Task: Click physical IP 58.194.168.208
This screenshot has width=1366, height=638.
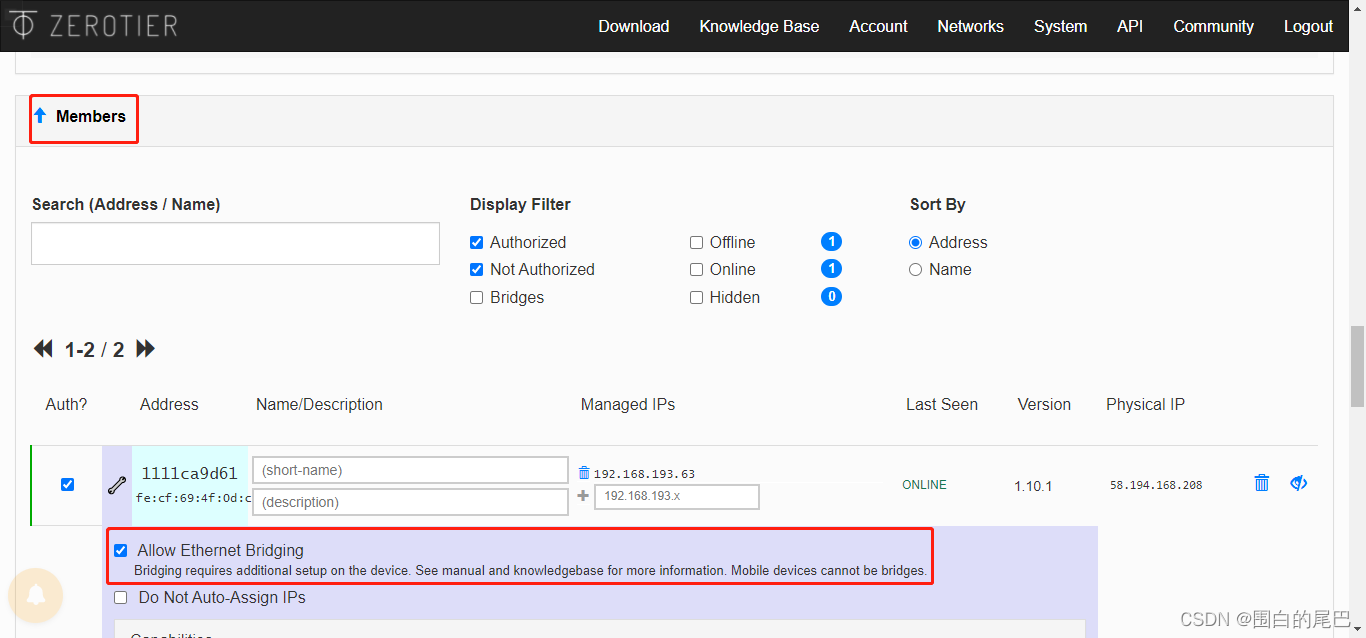Action: pyautogui.click(x=1156, y=485)
